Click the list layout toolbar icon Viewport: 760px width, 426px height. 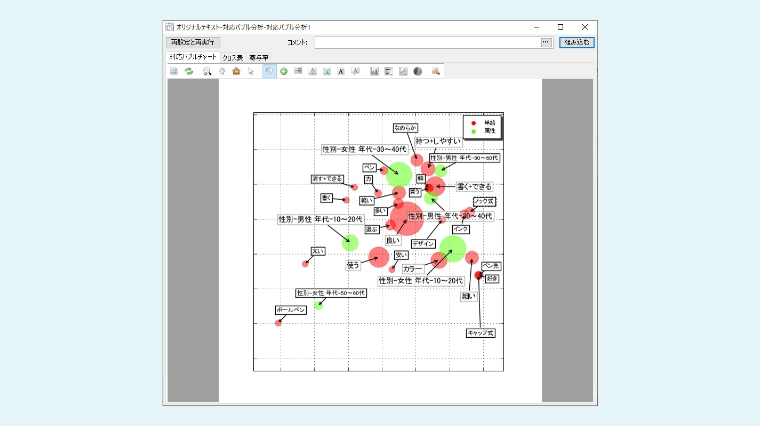pyautogui.click(x=298, y=71)
